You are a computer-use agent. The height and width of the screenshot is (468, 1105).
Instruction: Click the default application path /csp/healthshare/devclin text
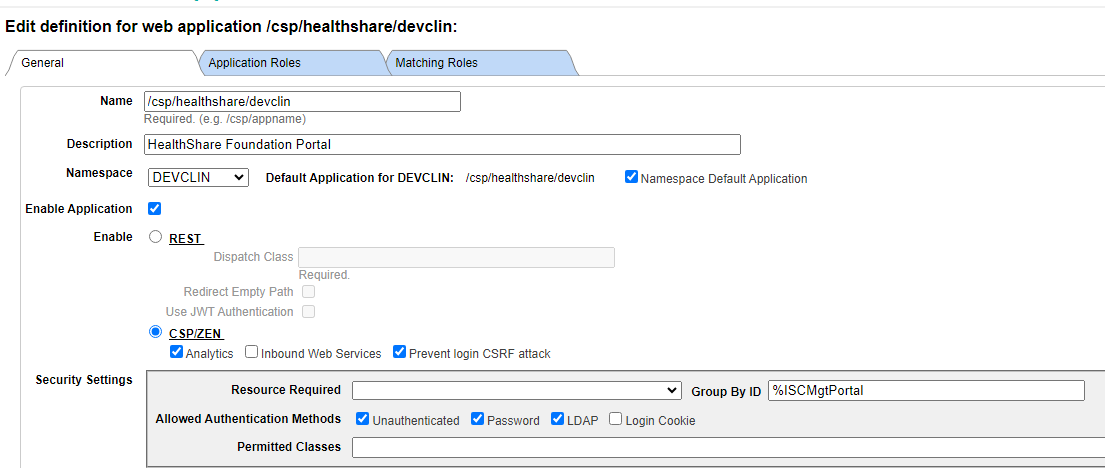point(530,178)
